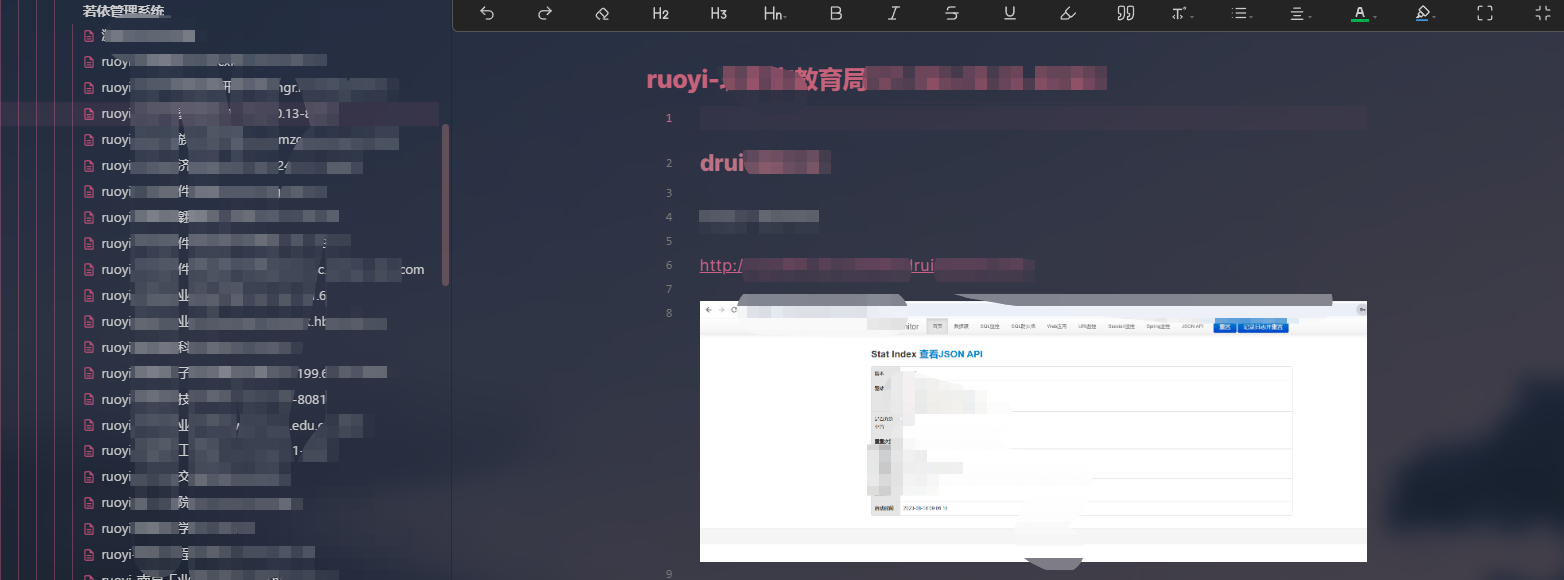The image size is (1564, 580).
Task: Apply the green-underlined font color A
Action: 1358,13
